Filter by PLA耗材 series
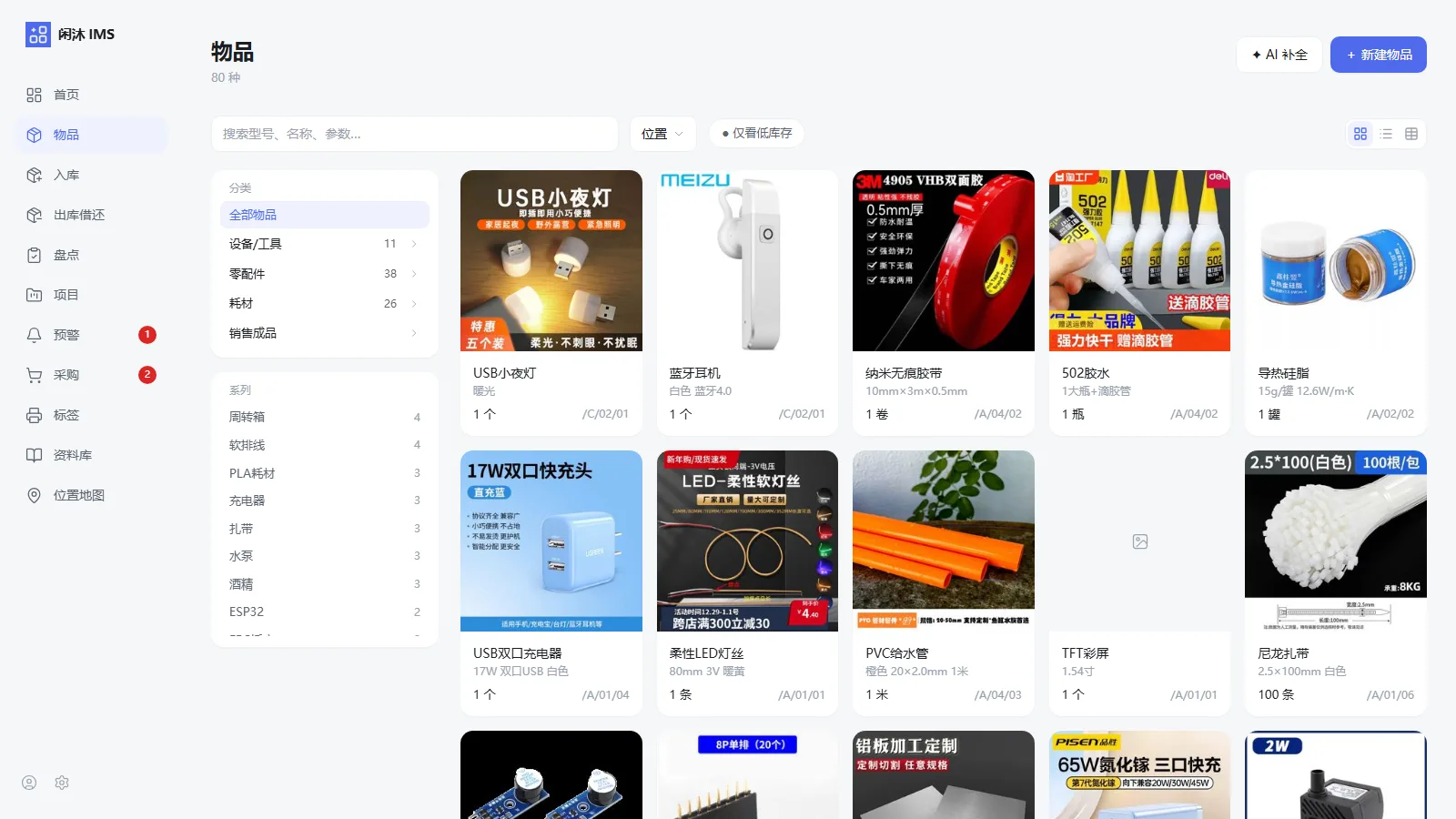1456x819 pixels. tap(325, 473)
